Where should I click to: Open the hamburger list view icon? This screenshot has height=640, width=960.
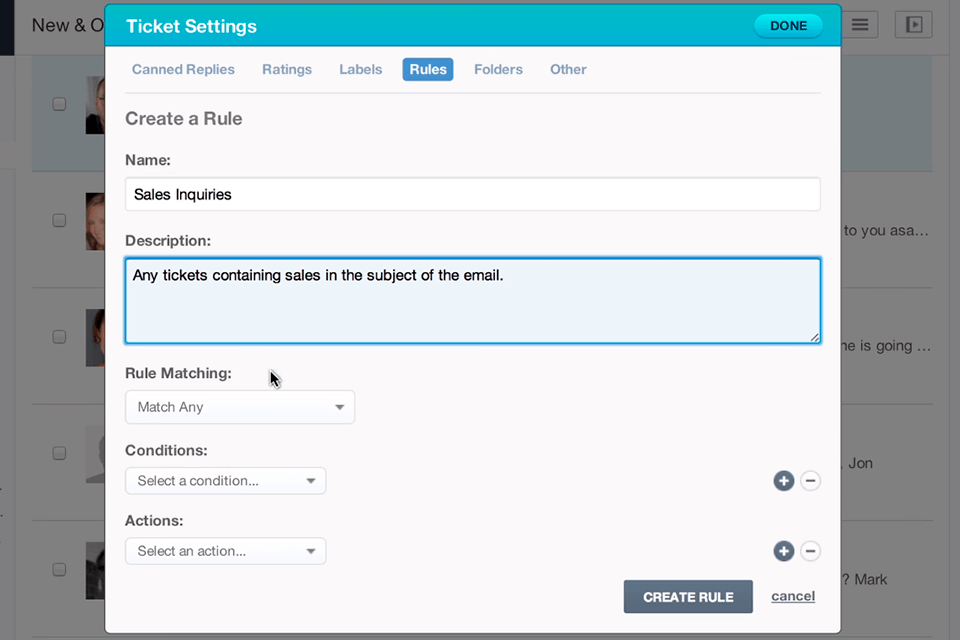859,25
